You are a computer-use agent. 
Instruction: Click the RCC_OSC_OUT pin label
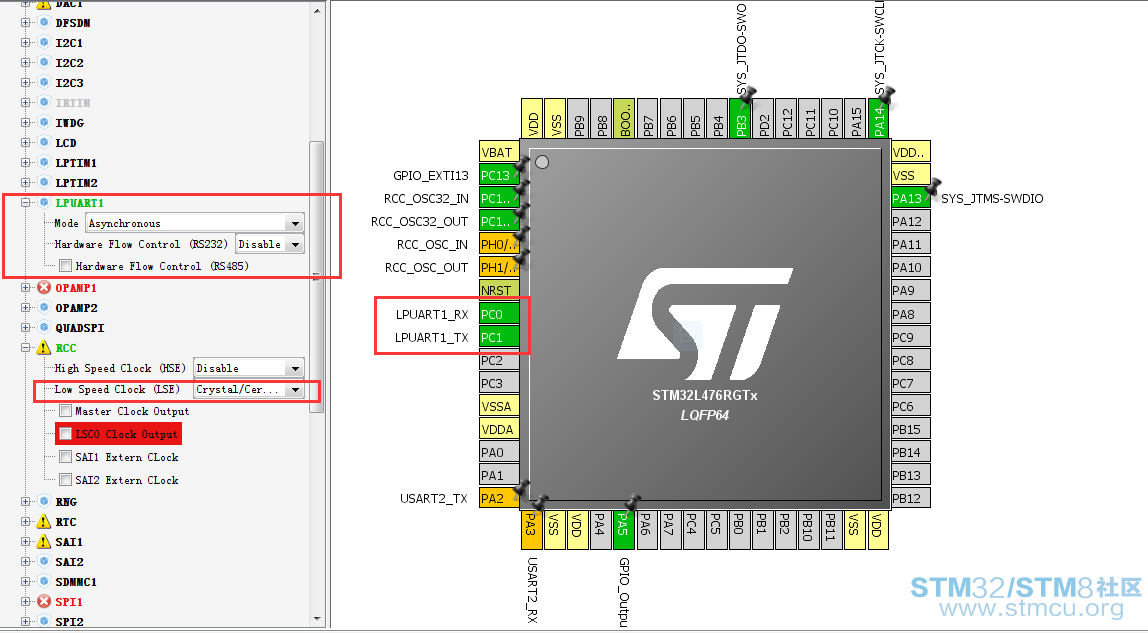(426, 268)
